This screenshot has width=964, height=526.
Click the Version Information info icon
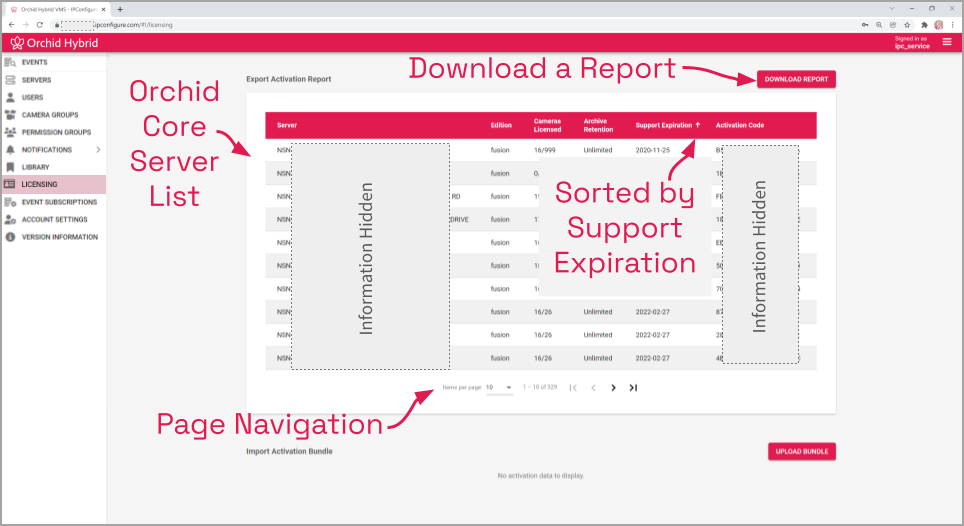pyautogui.click(x=10, y=237)
